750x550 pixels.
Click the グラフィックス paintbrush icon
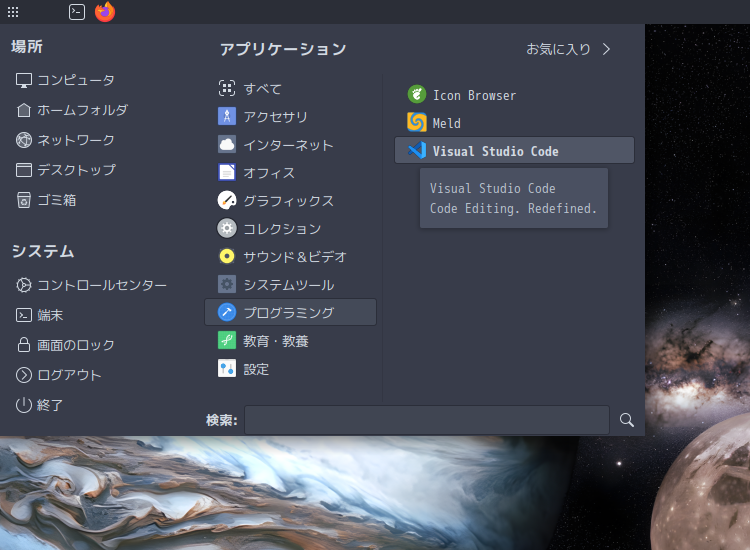click(x=227, y=200)
